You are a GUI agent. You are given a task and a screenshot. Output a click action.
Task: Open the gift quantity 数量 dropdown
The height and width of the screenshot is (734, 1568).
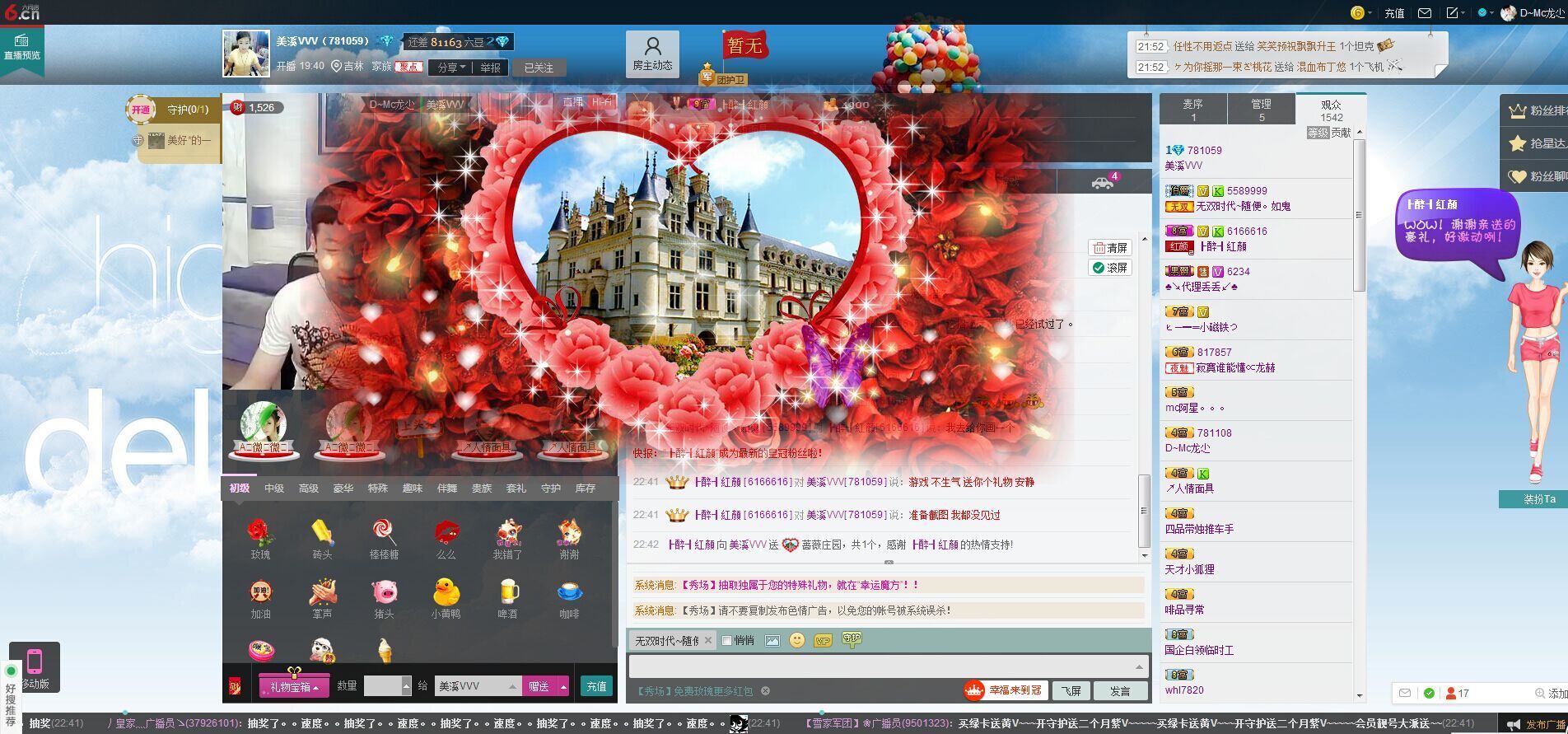406,685
